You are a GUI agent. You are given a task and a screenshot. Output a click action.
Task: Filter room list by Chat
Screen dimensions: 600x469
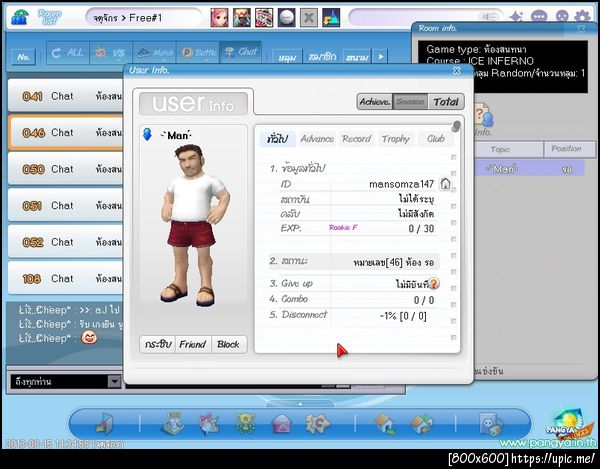coord(241,52)
